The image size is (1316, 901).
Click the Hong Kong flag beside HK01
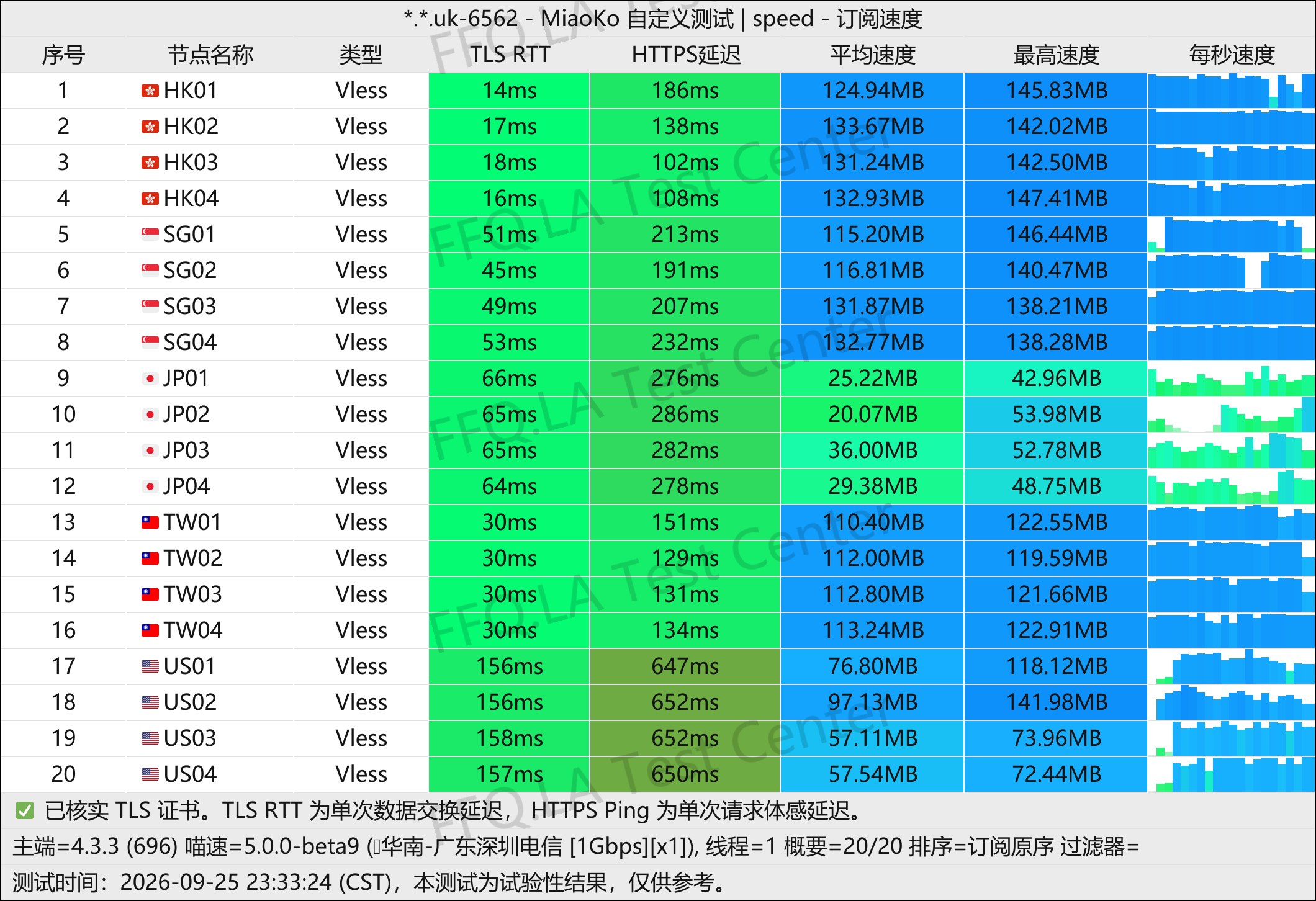coord(150,91)
